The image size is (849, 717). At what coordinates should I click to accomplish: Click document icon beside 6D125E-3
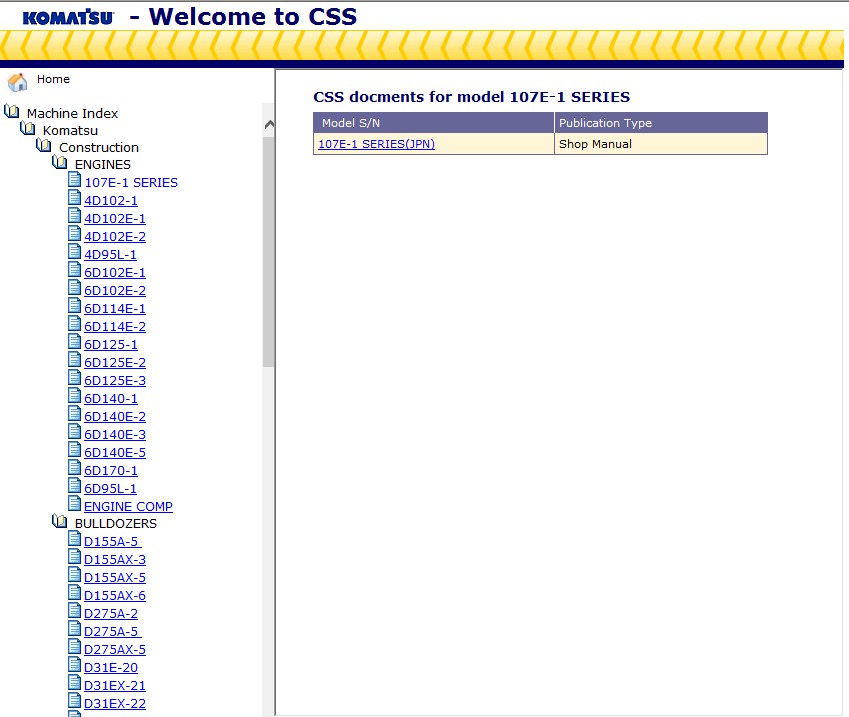tap(75, 377)
